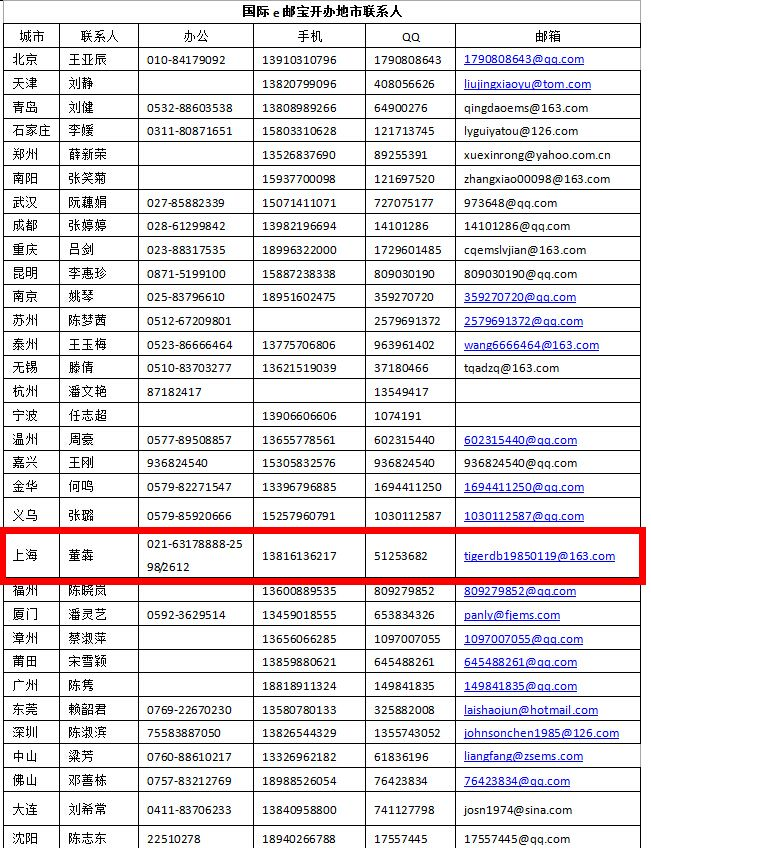
Task: Select the contact name 梁芳
Action: coord(81,756)
